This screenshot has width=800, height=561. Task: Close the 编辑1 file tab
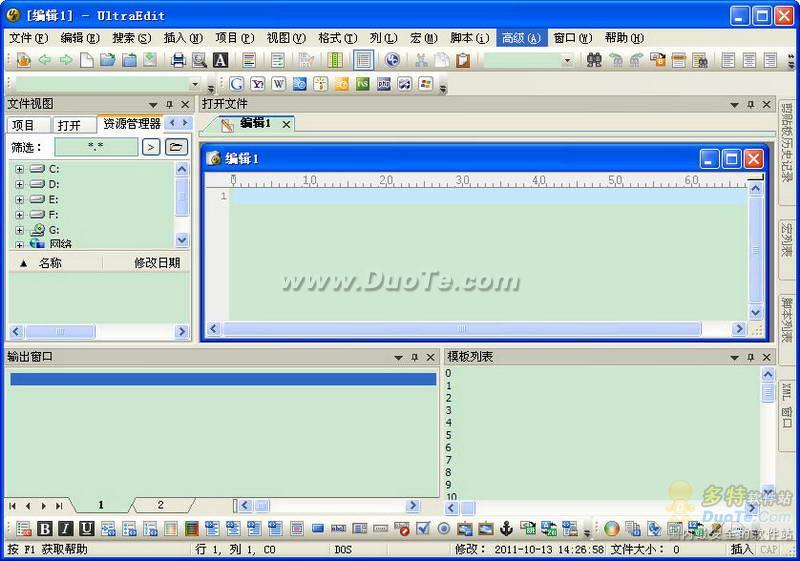(x=287, y=124)
